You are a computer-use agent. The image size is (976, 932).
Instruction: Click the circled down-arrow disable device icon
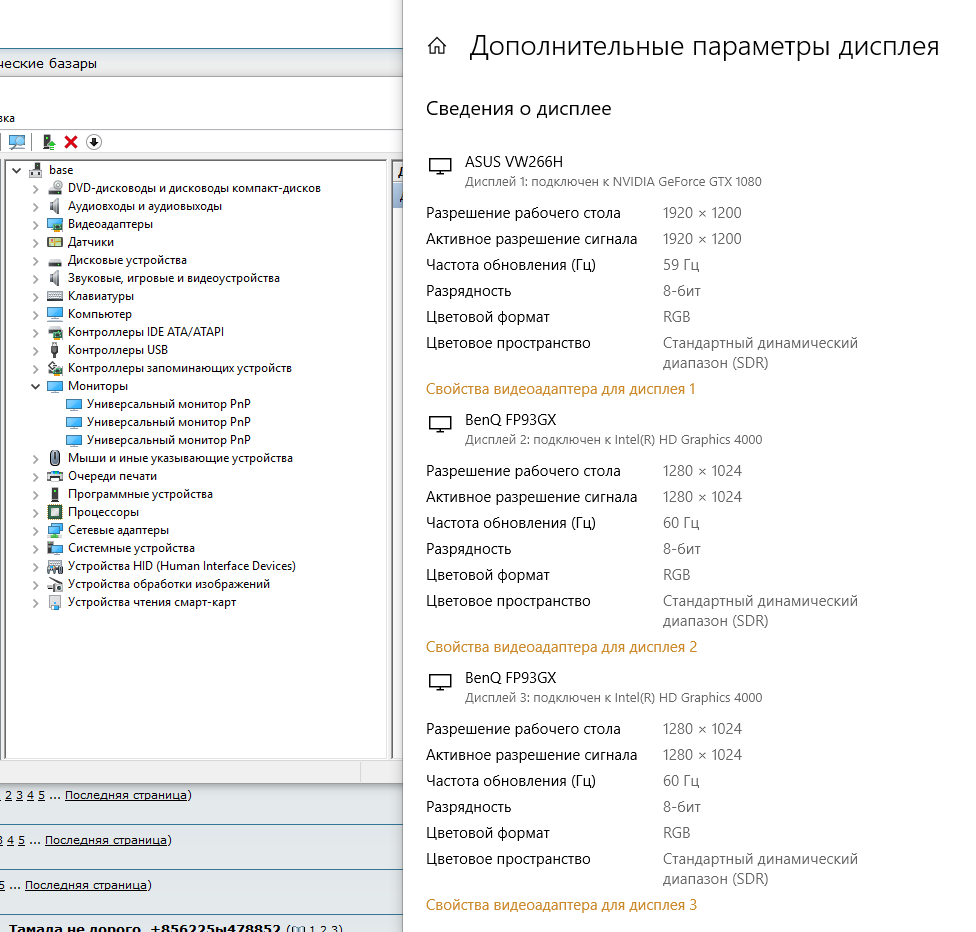click(x=94, y=142)
